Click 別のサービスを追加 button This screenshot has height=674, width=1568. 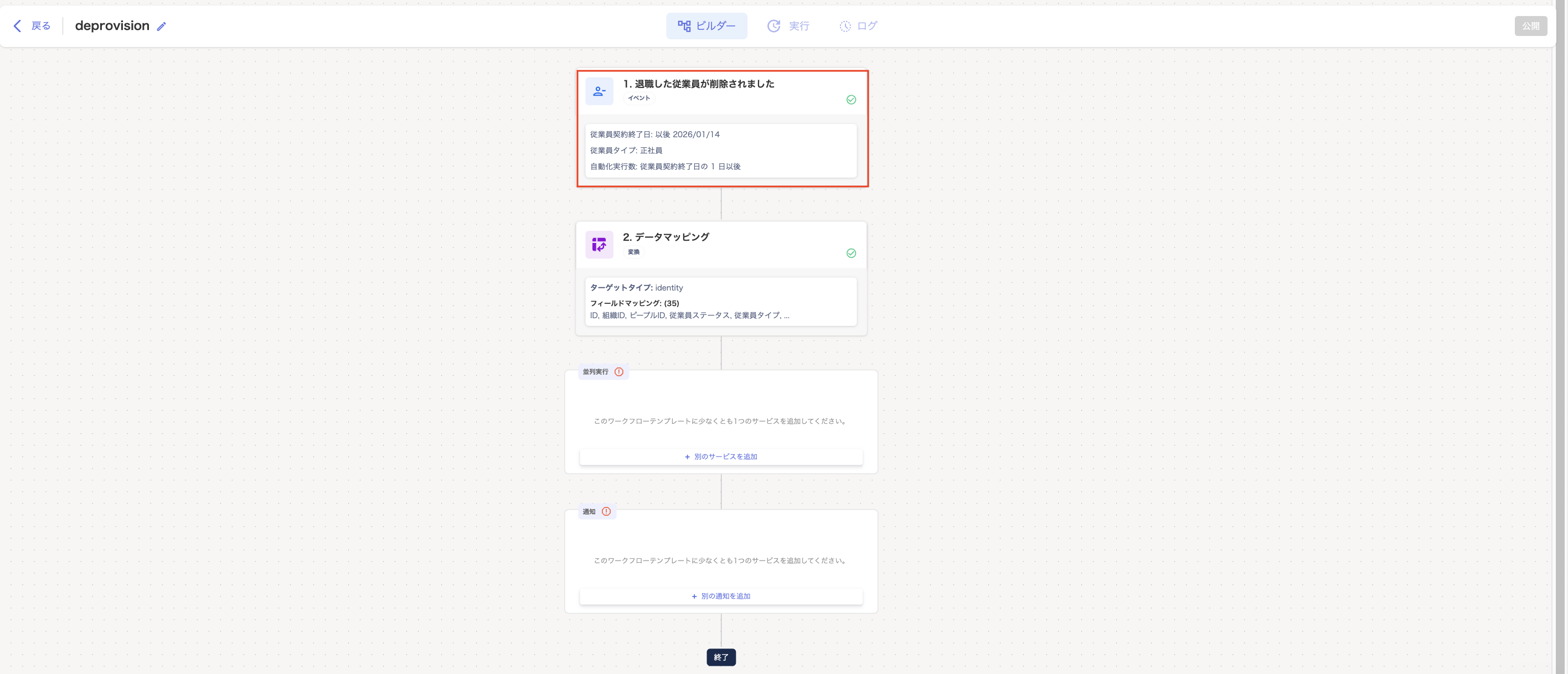click(721, 457)
